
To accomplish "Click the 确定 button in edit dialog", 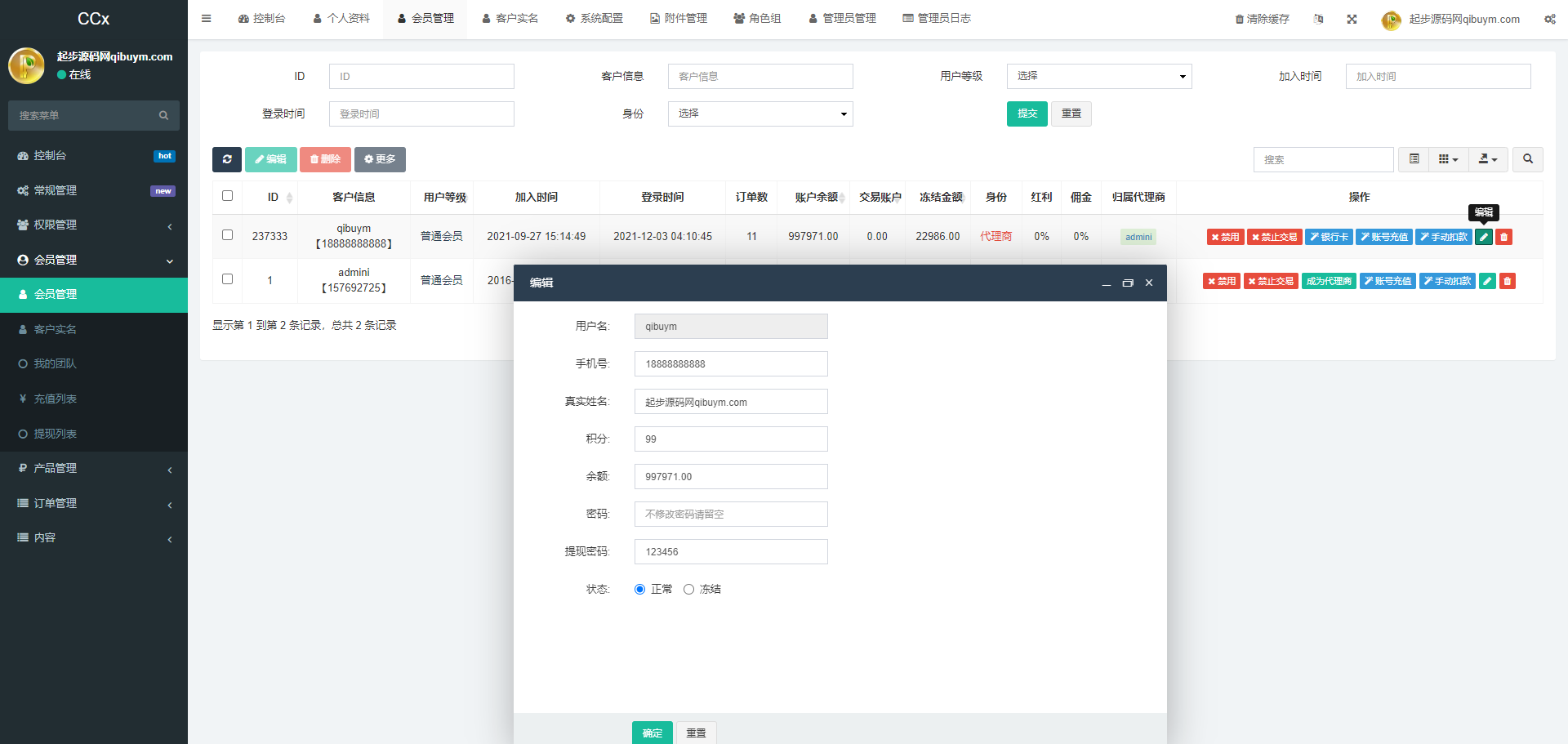I will [x=652, y=733].
